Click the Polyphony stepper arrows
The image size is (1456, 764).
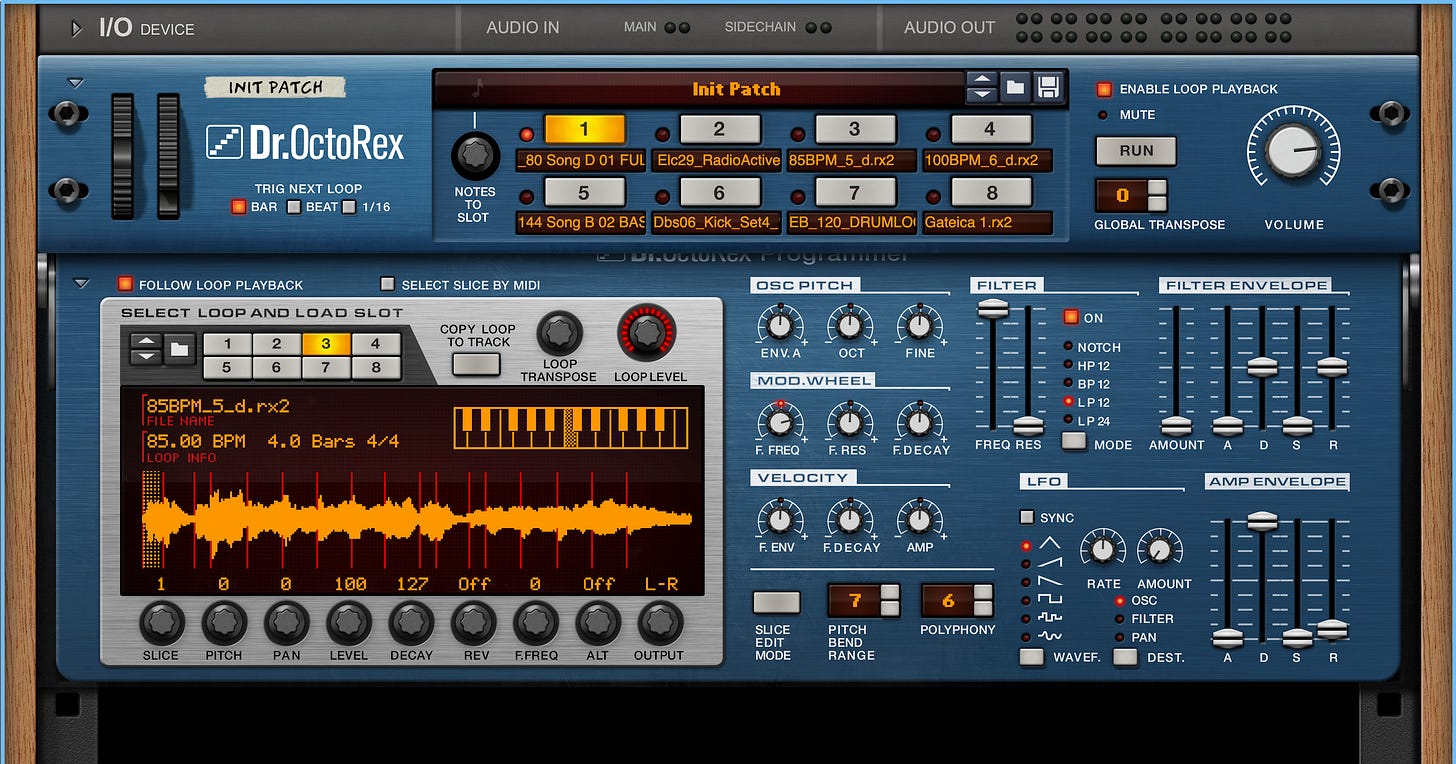(x=982, y=600)
